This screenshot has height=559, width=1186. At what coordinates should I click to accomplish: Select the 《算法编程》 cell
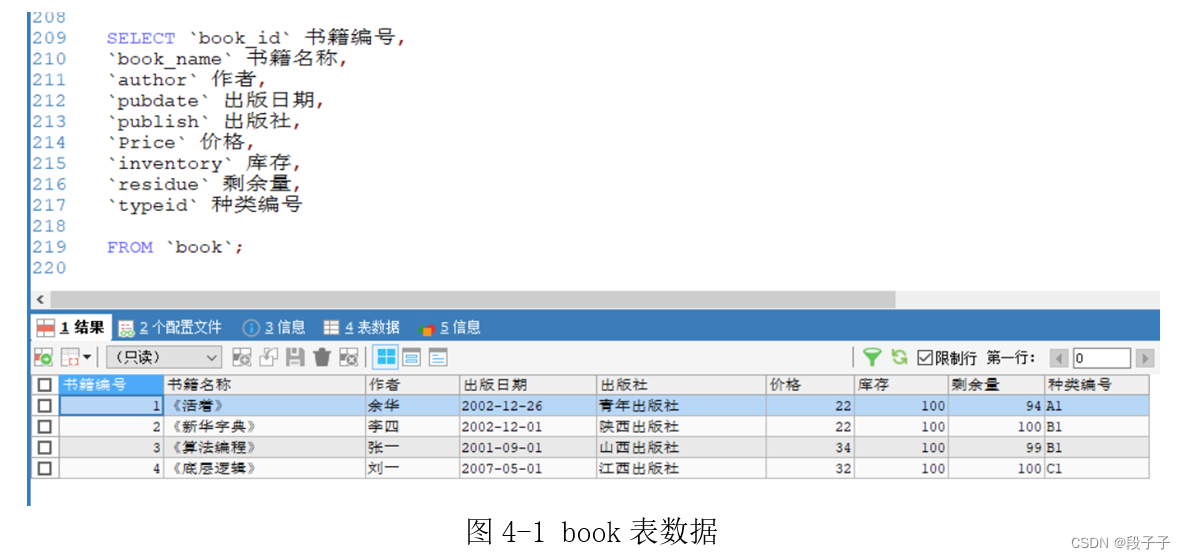[x=265, y=447]
